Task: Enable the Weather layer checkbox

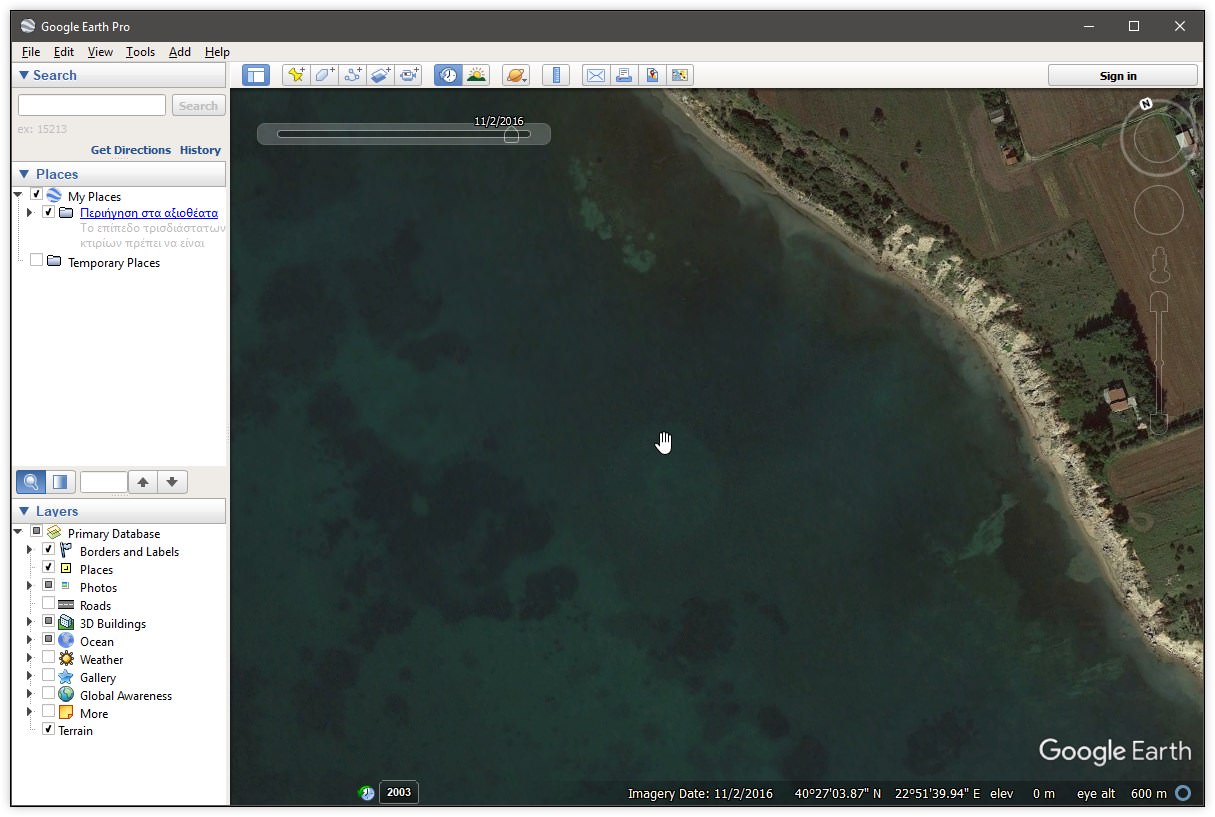Action: (48, 658)
